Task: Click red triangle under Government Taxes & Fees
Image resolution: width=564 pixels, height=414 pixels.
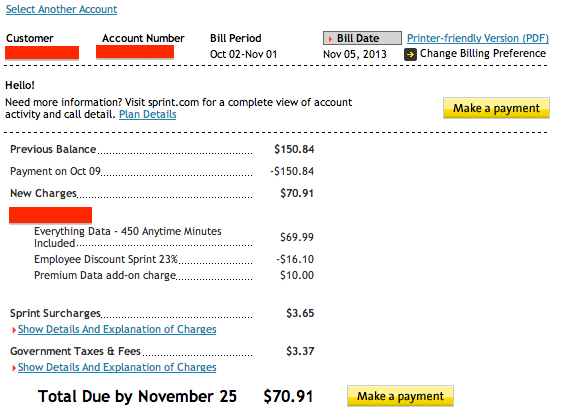Action: click(14, 368)
